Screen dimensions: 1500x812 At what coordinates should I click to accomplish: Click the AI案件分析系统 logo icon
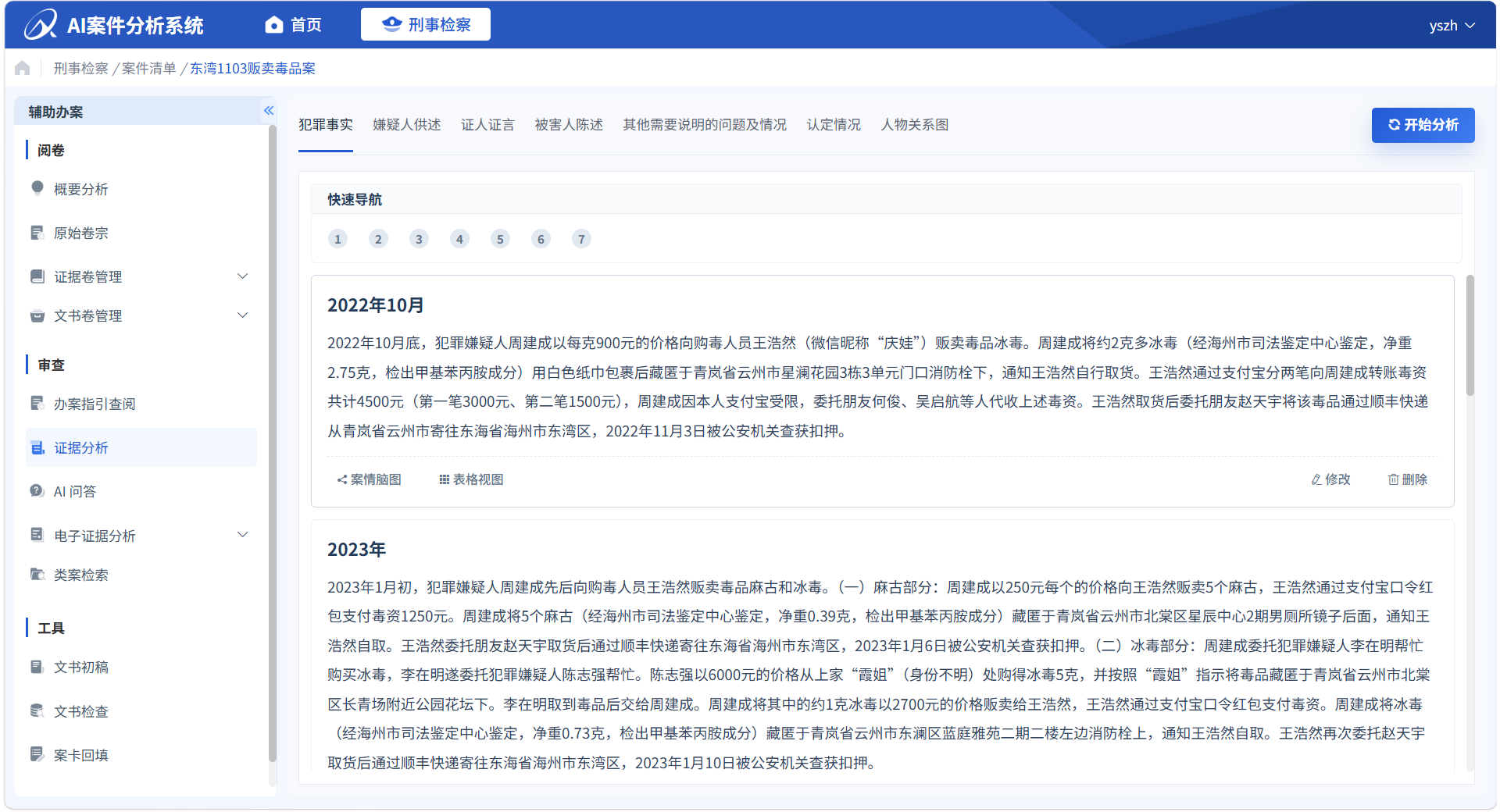click(40, 24)
